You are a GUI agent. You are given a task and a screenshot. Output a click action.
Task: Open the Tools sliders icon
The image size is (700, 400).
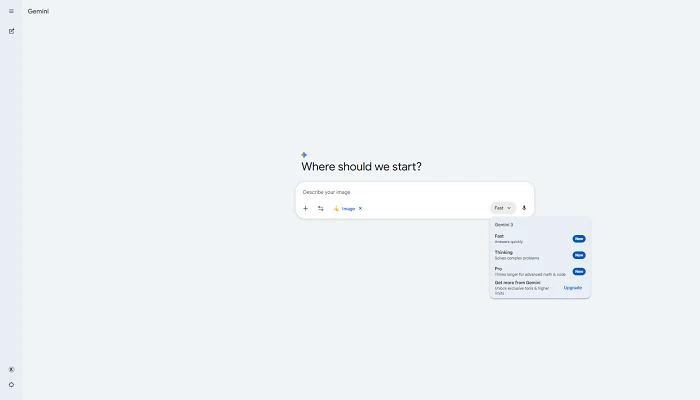click(321, 208)
